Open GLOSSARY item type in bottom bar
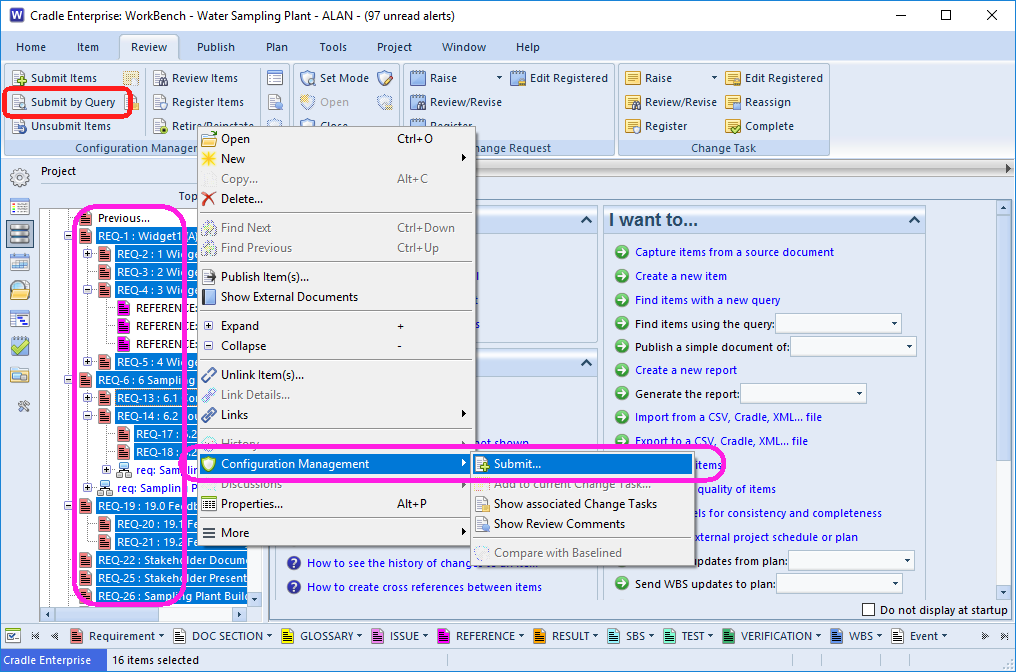The image size is (1016, 672). click(x=322, y=636)
